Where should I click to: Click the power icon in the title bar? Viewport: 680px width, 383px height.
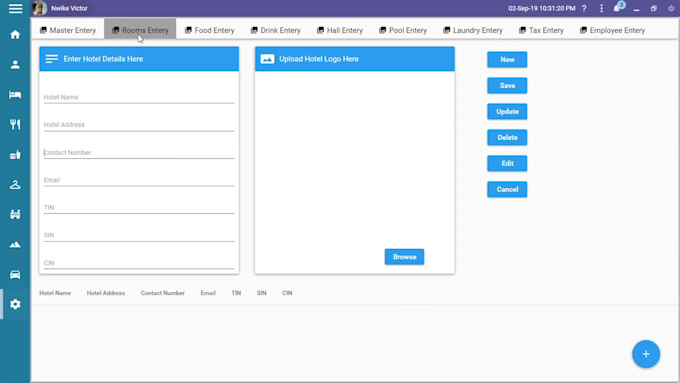coord(671,8)
